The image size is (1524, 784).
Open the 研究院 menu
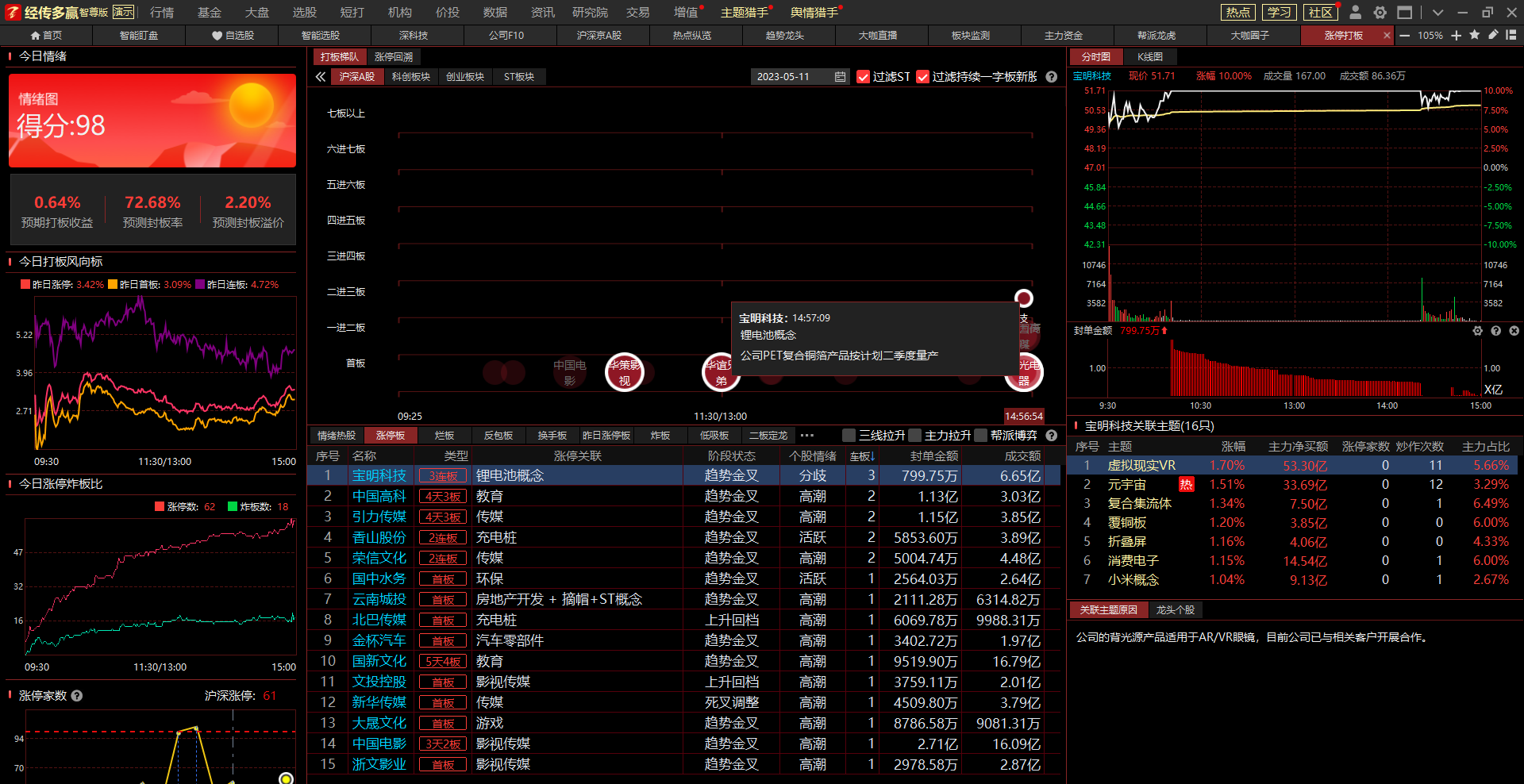click(590, 12)
